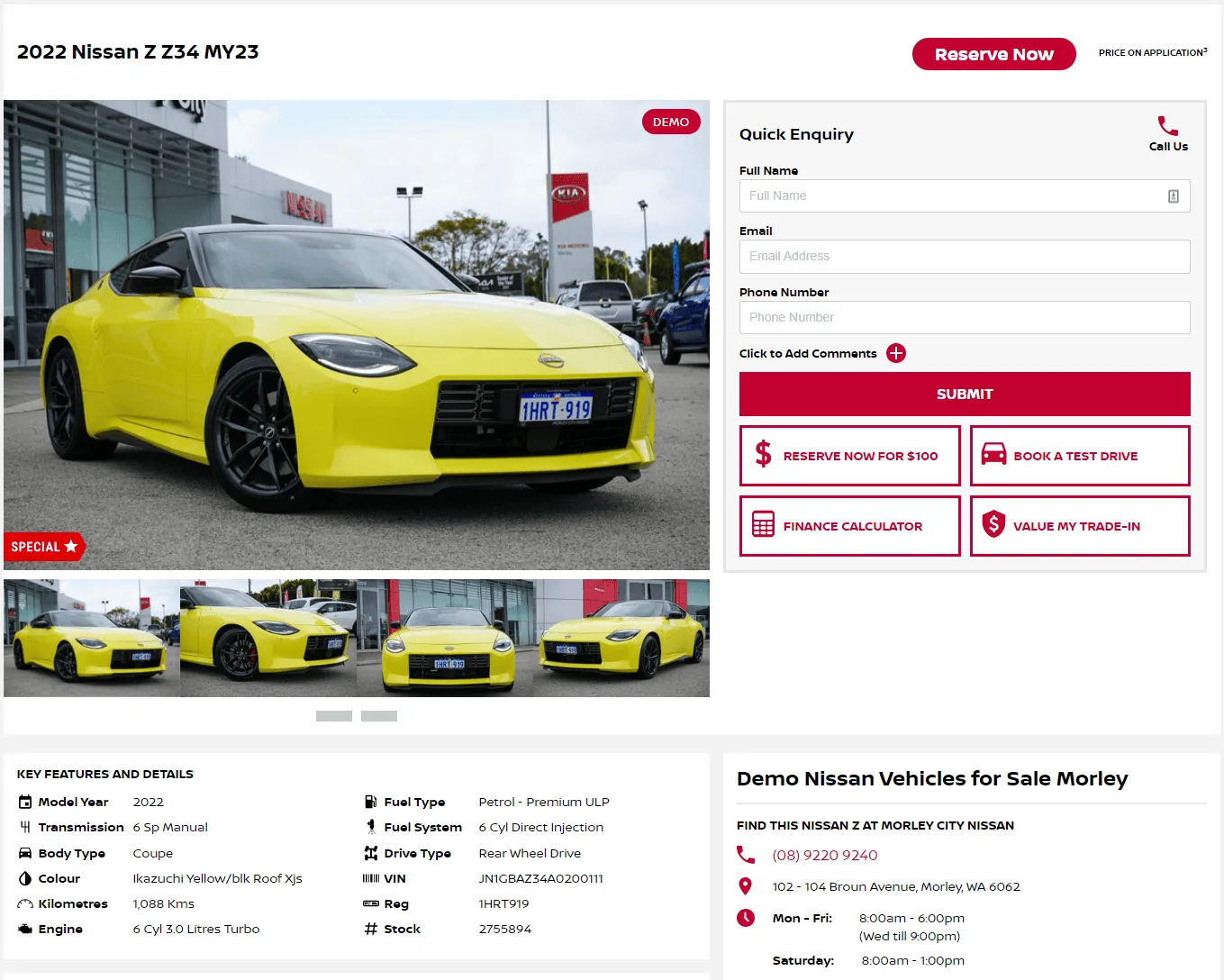Submit the Quick Enquiry form
This screenshot has height=980, width=1224.
tap(965, 394)
